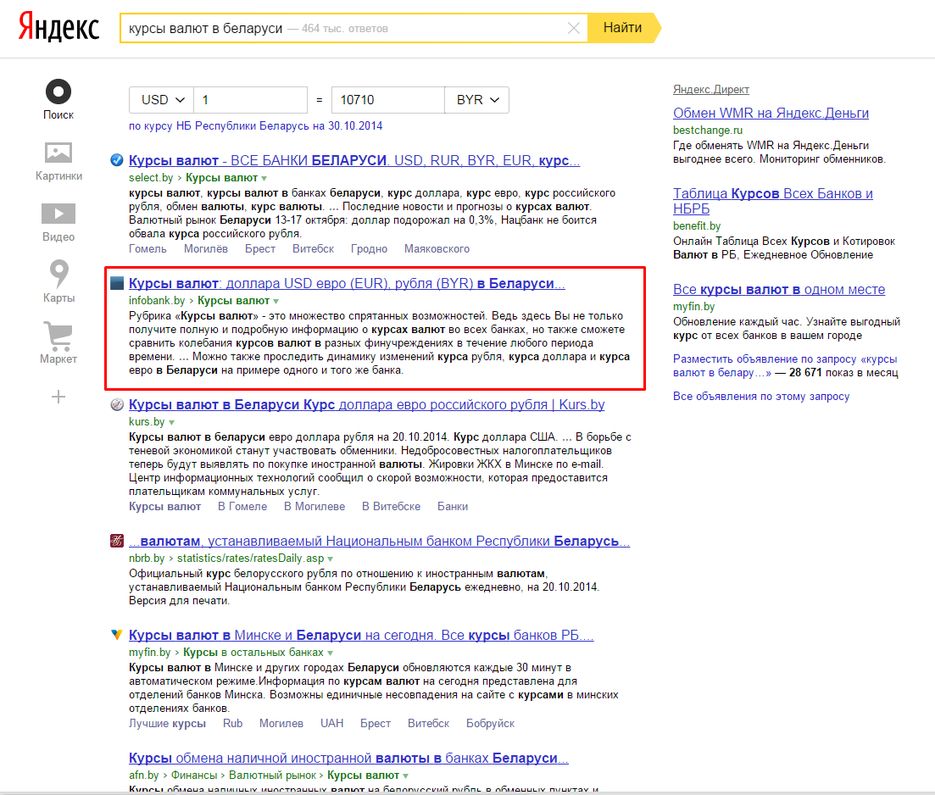Clear the search query with X icon
Viewport: 935px width, 795px height.
(x=574, y=28)
